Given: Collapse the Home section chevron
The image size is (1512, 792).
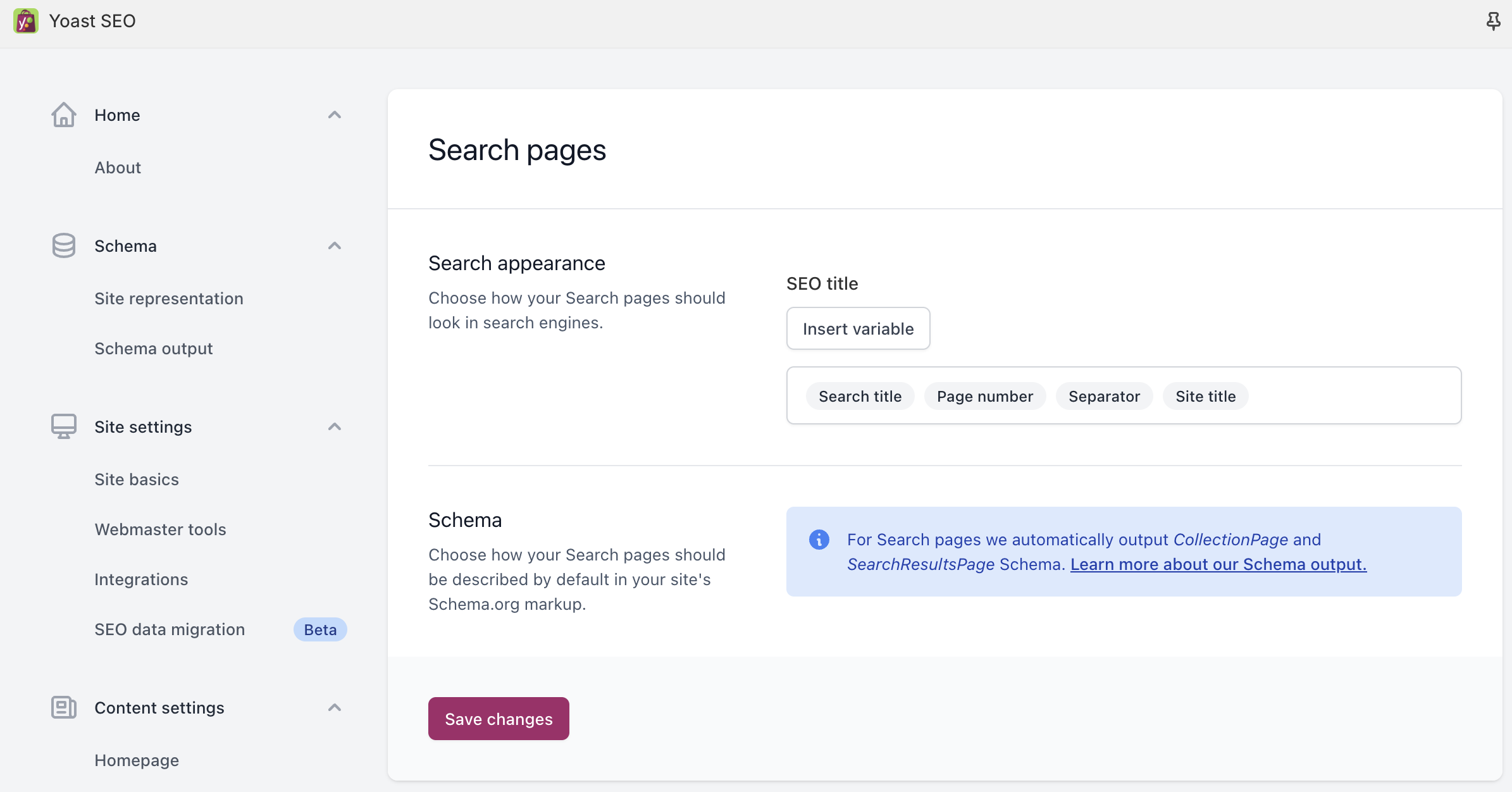Looking at the screenshot, I should pos(335,115).
